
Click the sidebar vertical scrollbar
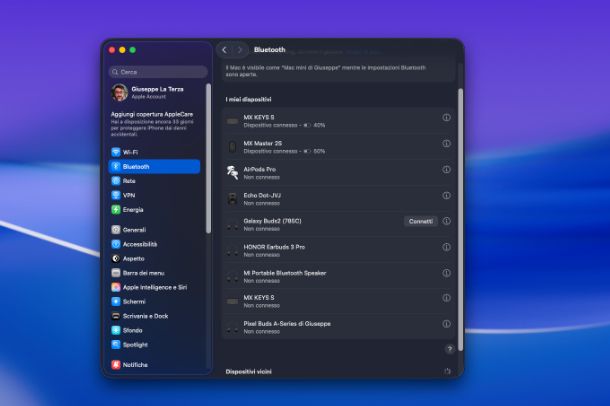[x=208, y=158]
